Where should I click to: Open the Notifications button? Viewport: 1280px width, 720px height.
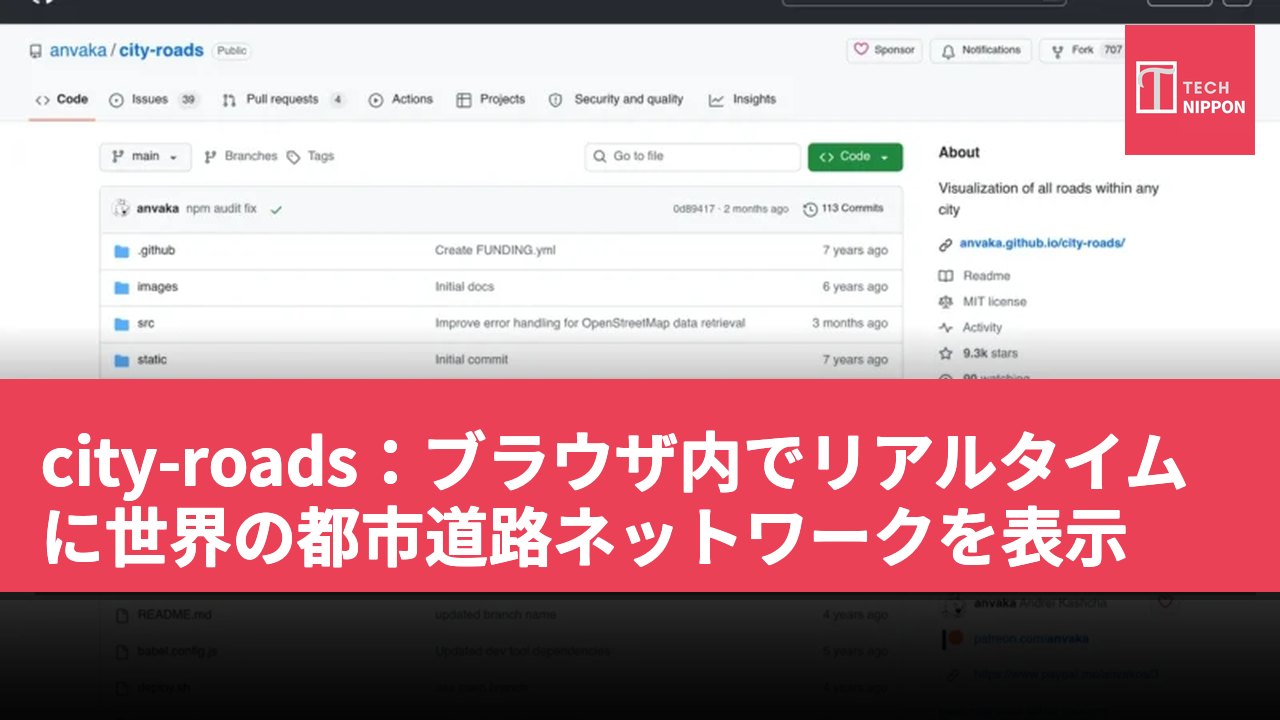981,50
